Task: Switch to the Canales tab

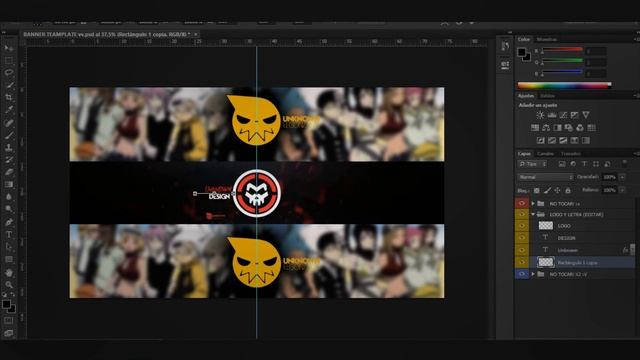Action: (x=545, y=154)
